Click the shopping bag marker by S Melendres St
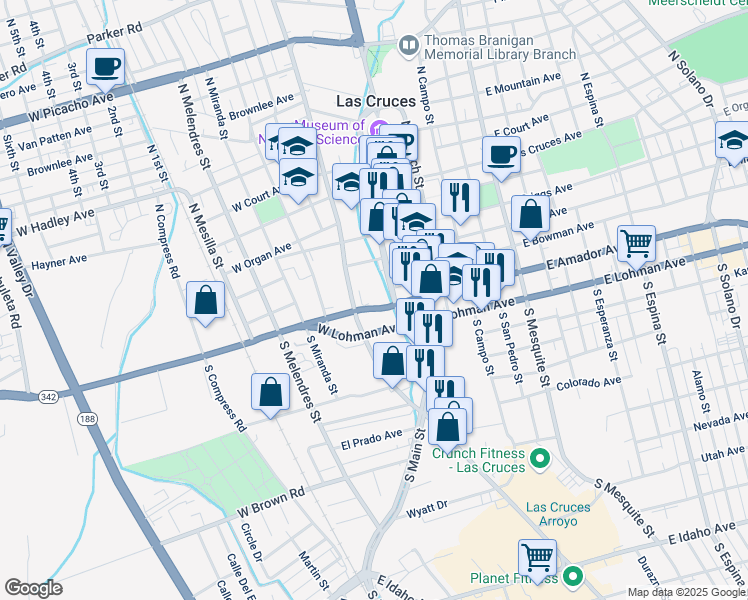The width and height of the screenshot is (748, 600). point(271,392)
